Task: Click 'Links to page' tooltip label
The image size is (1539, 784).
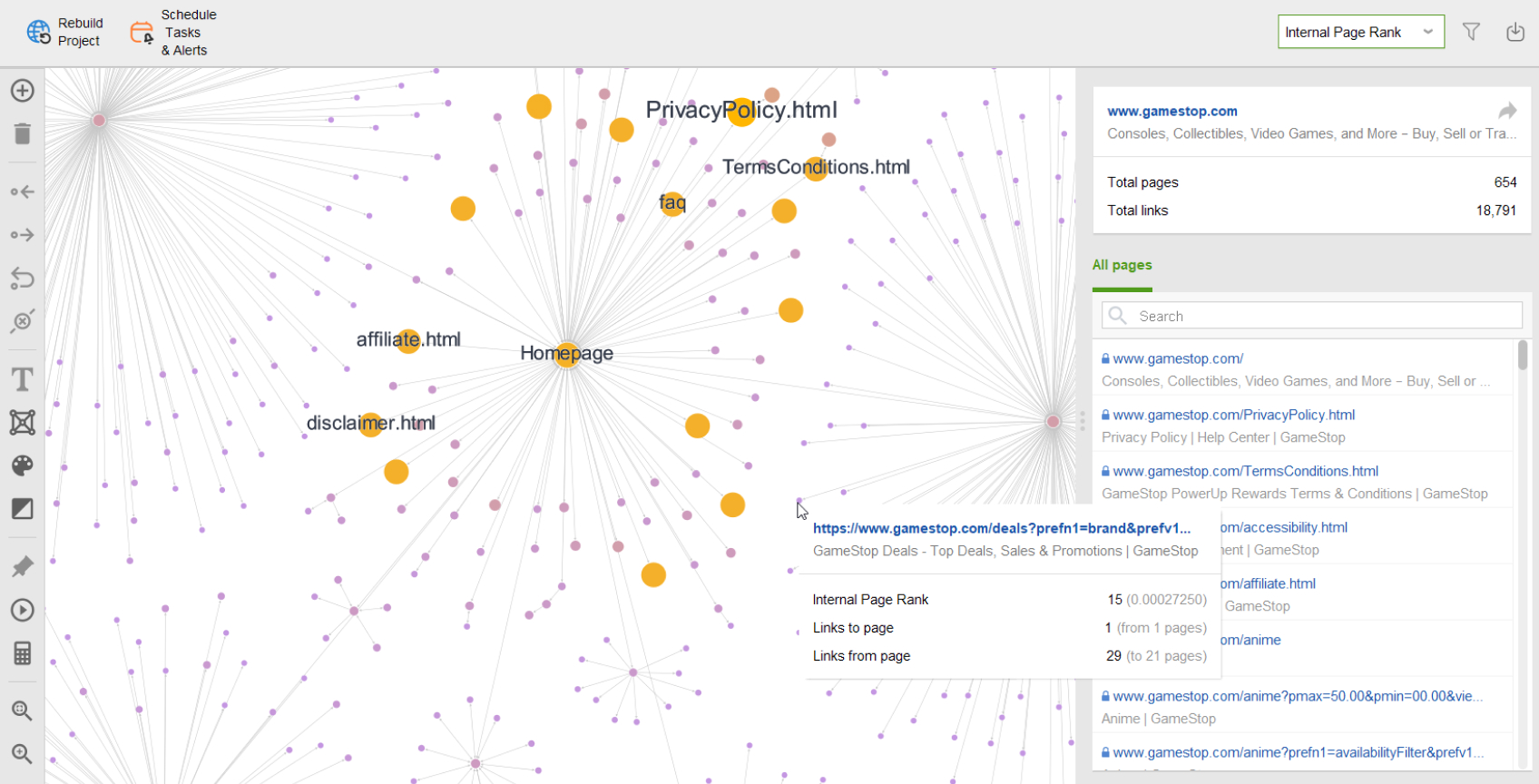Action: coord(853,628)
